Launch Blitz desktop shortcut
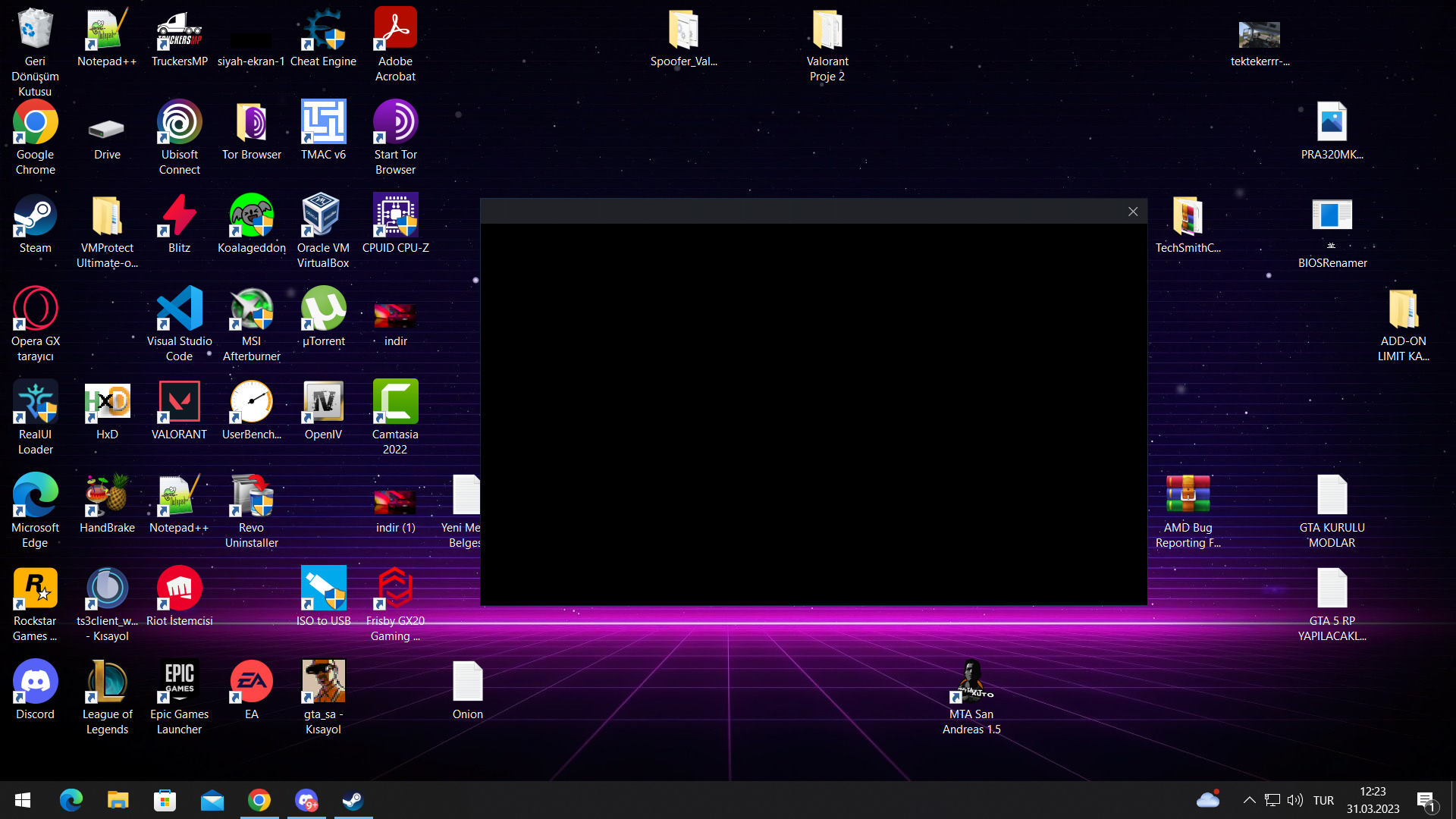The height and width of the screenshot is (819, 1456). (179, 224)
